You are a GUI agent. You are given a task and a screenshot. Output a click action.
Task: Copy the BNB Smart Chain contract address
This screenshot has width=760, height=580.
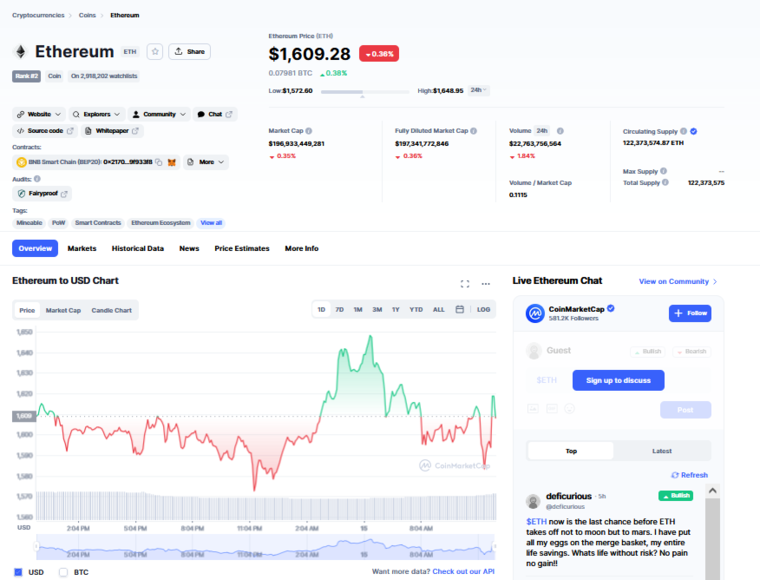pyautogui.click(x=158, y=162)
